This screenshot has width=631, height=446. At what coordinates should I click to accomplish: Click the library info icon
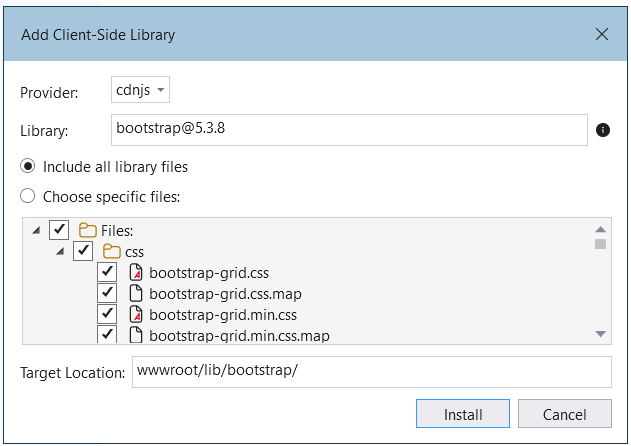coord(602,130)
